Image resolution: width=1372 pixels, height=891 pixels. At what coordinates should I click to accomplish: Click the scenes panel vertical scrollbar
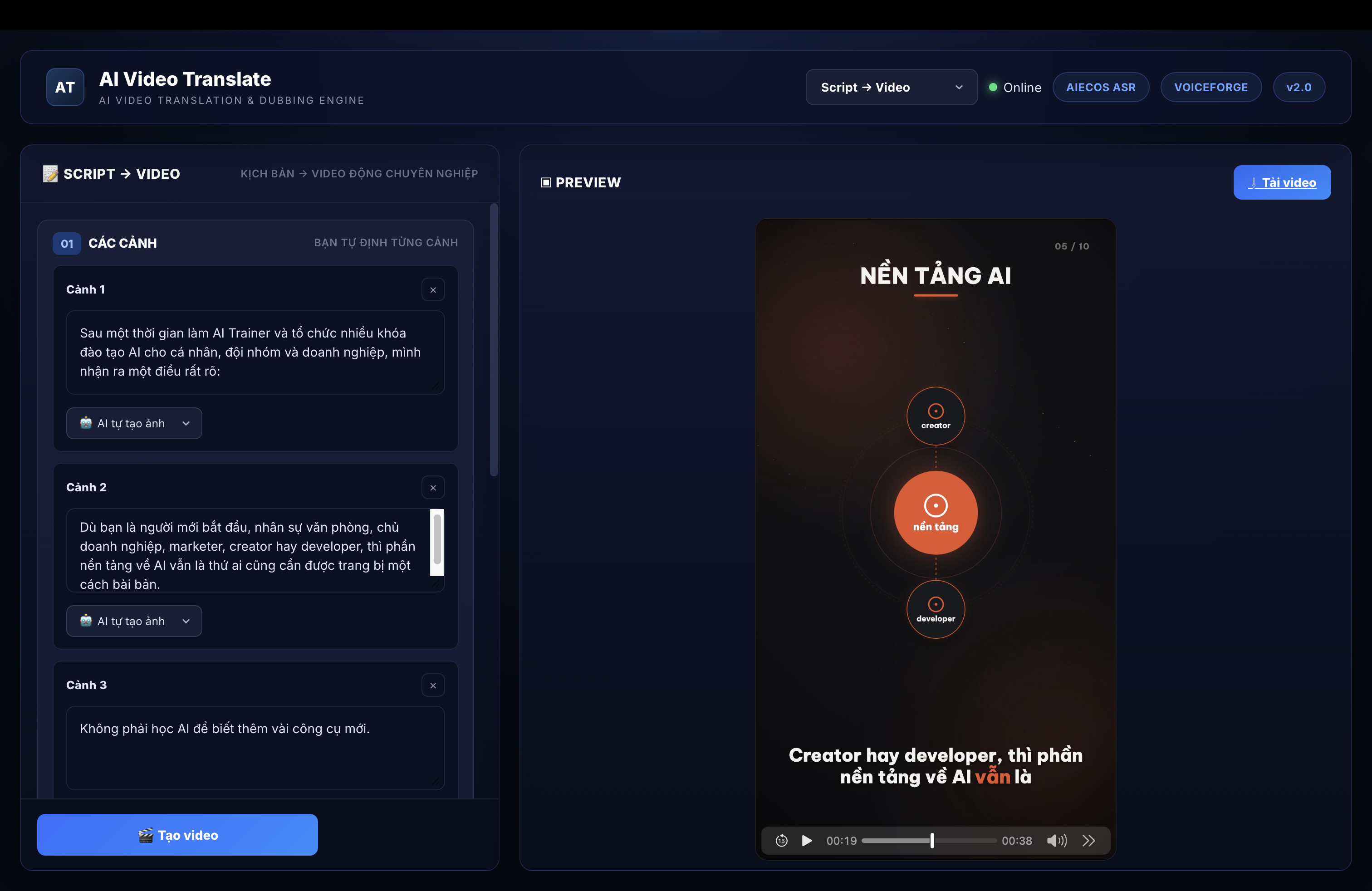494,340
